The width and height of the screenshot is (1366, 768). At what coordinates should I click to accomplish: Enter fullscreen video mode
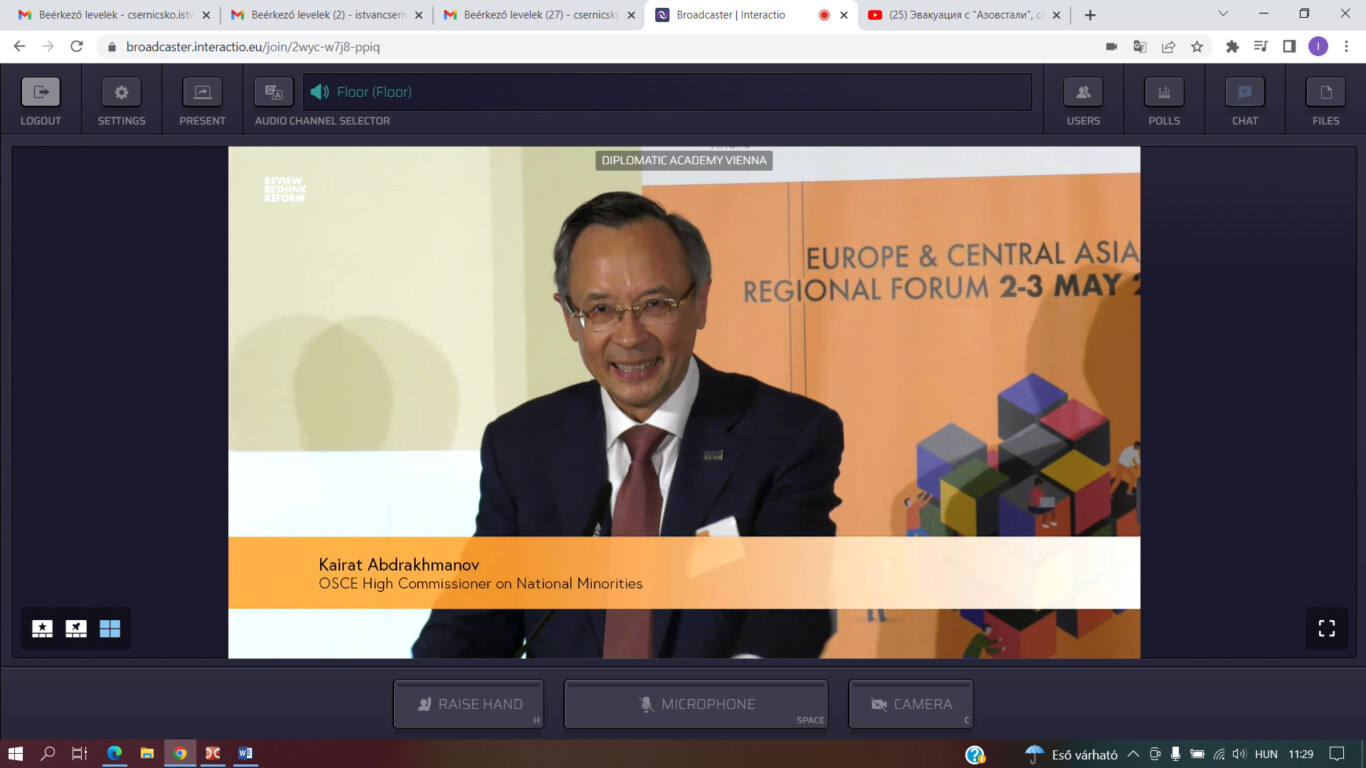click(x=1326, y=628)
